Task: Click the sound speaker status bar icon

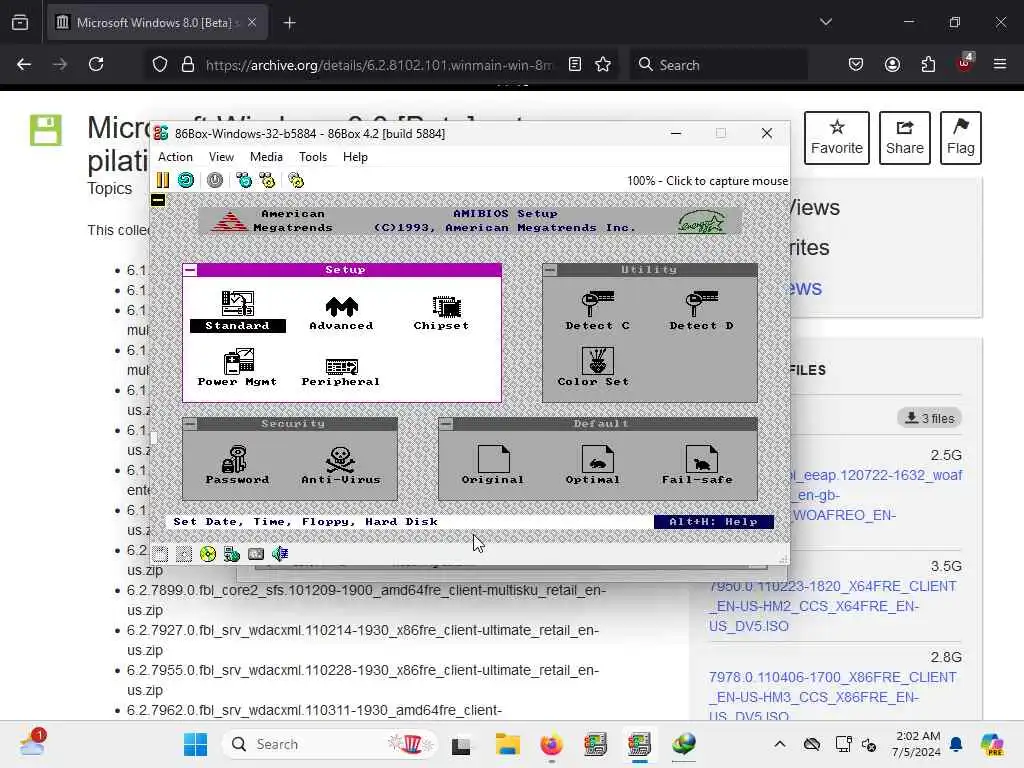Action: (280, 554)
